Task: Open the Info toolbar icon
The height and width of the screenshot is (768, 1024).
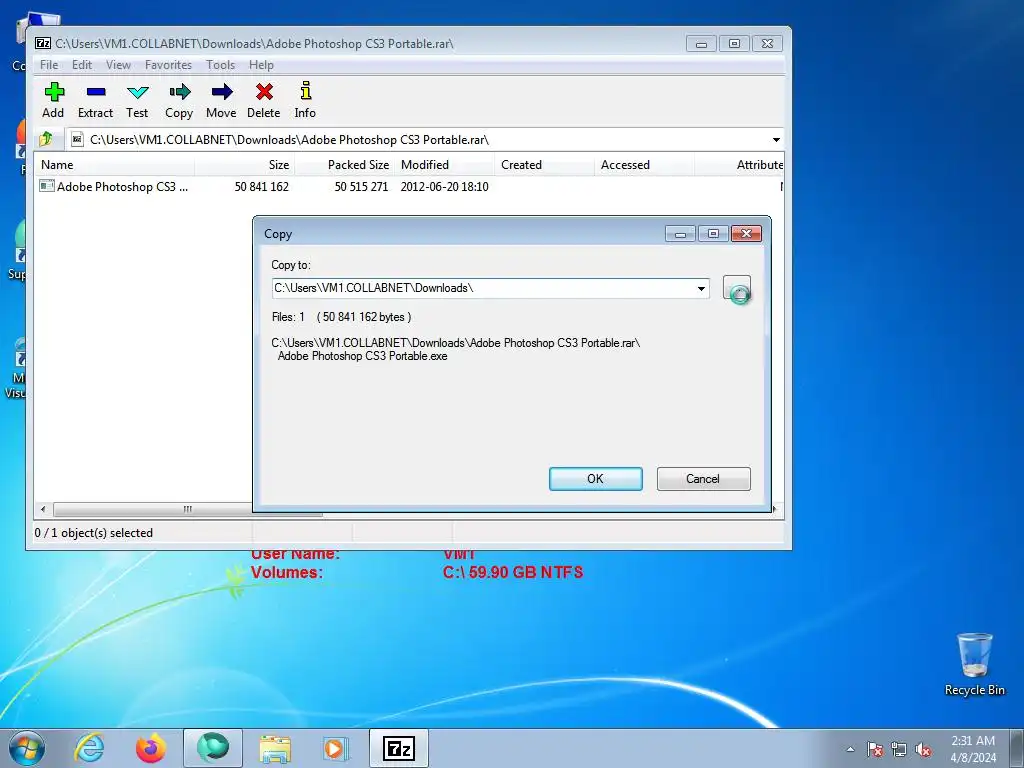Action: (305, 100)
